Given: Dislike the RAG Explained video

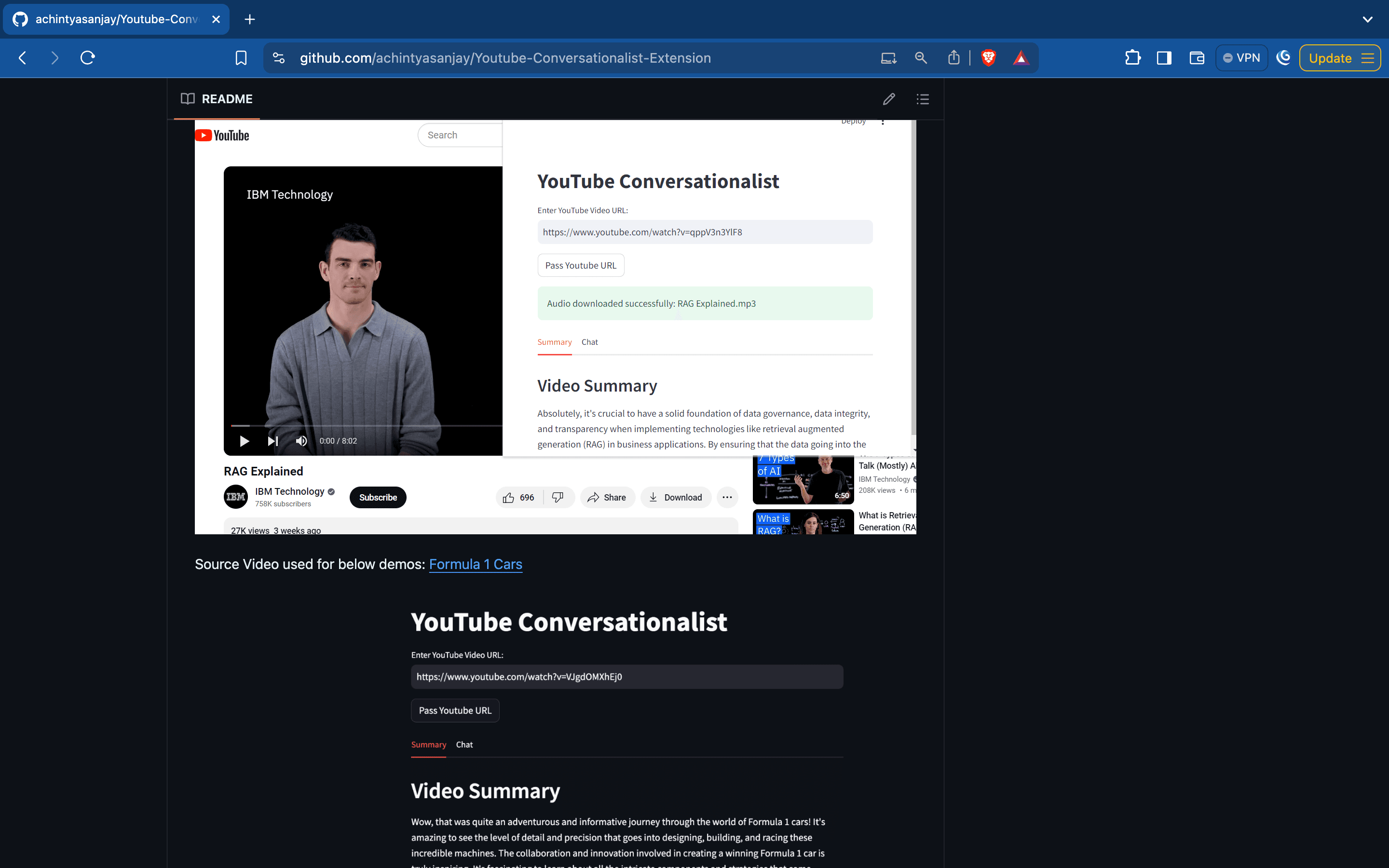Looking at the screenshot, I should 558,497.
